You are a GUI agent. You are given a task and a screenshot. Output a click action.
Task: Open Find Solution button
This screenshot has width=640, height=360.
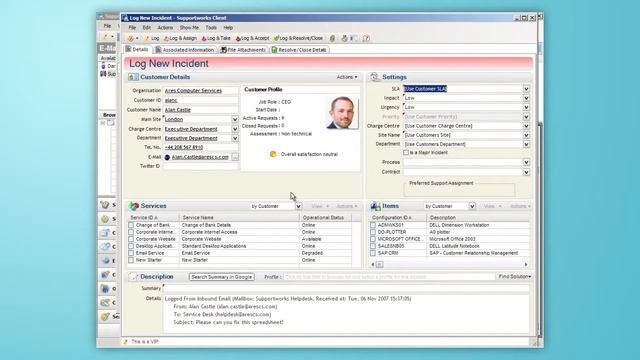515,277
